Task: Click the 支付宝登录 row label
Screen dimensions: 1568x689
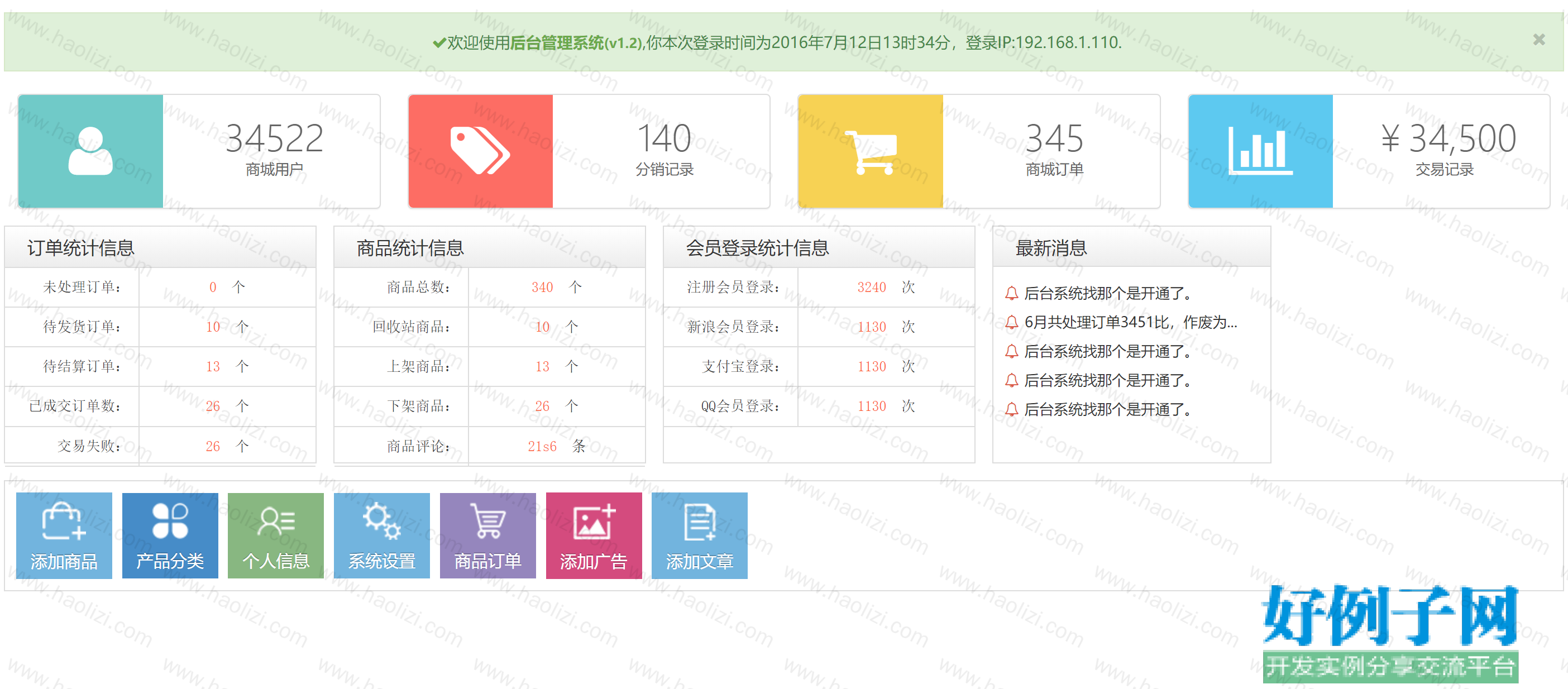Action: 741,366
